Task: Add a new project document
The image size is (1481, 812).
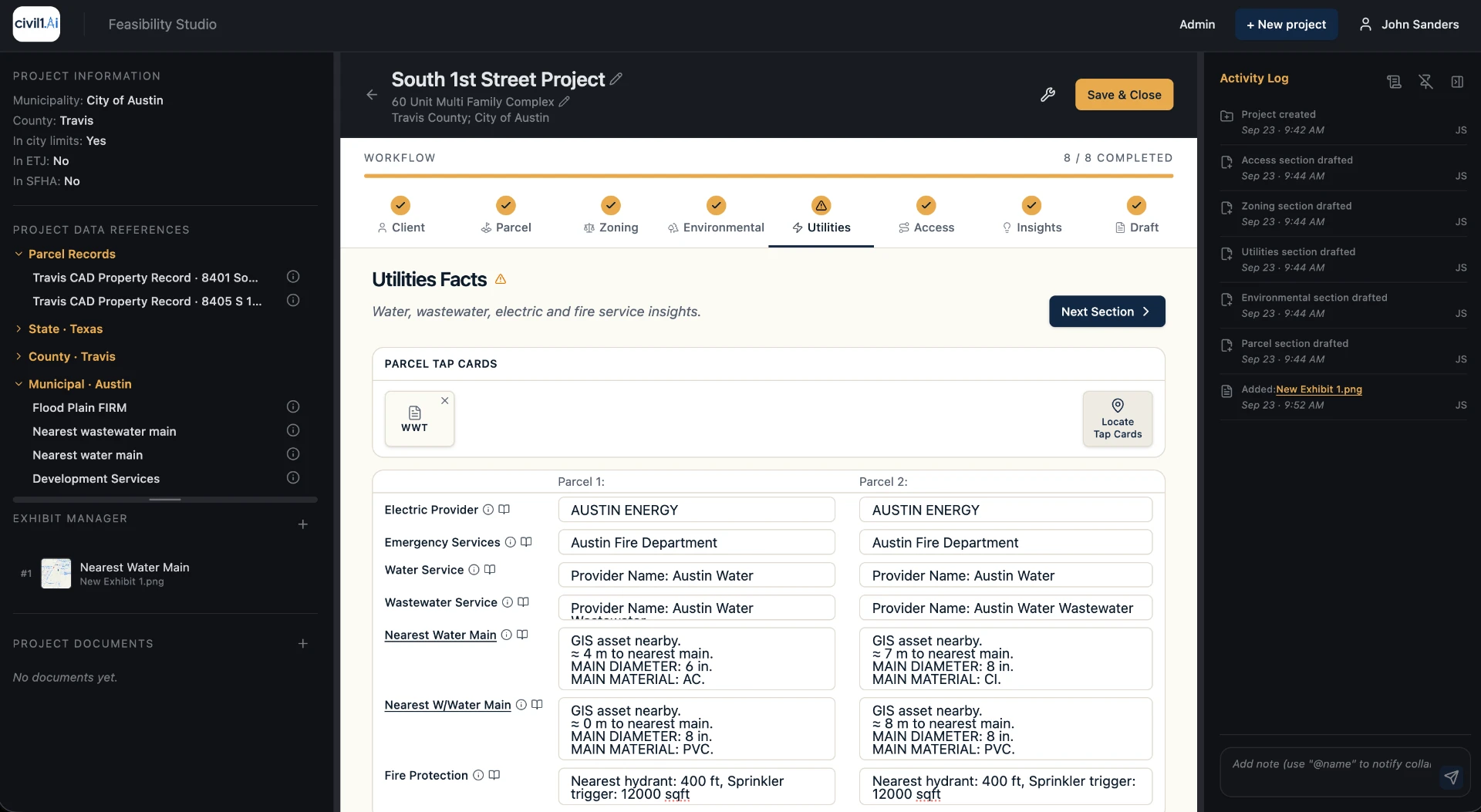Action: (303, 643)
